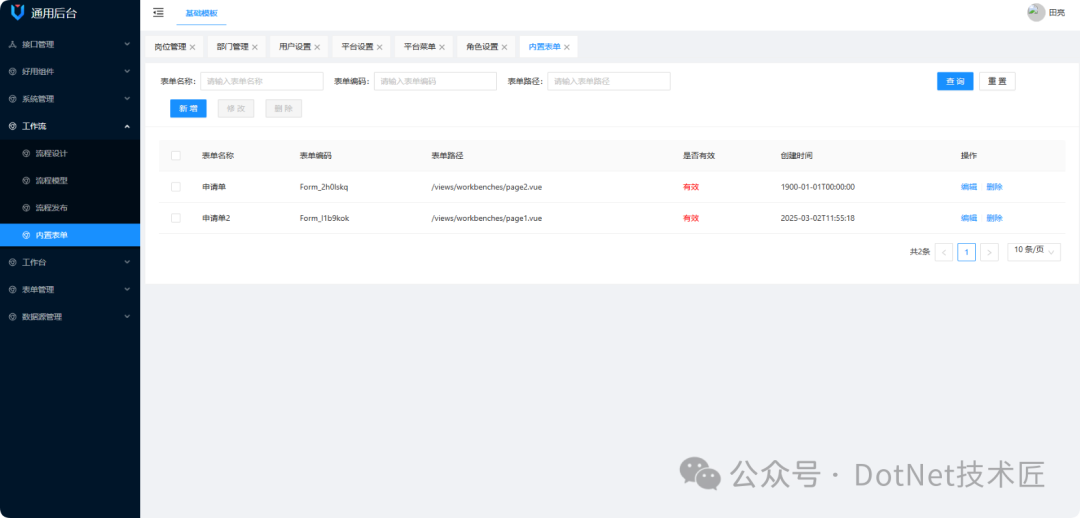Open the 10 条/页 page size dropdown
Viewport: 1080px width, 518px height.
1033,252
